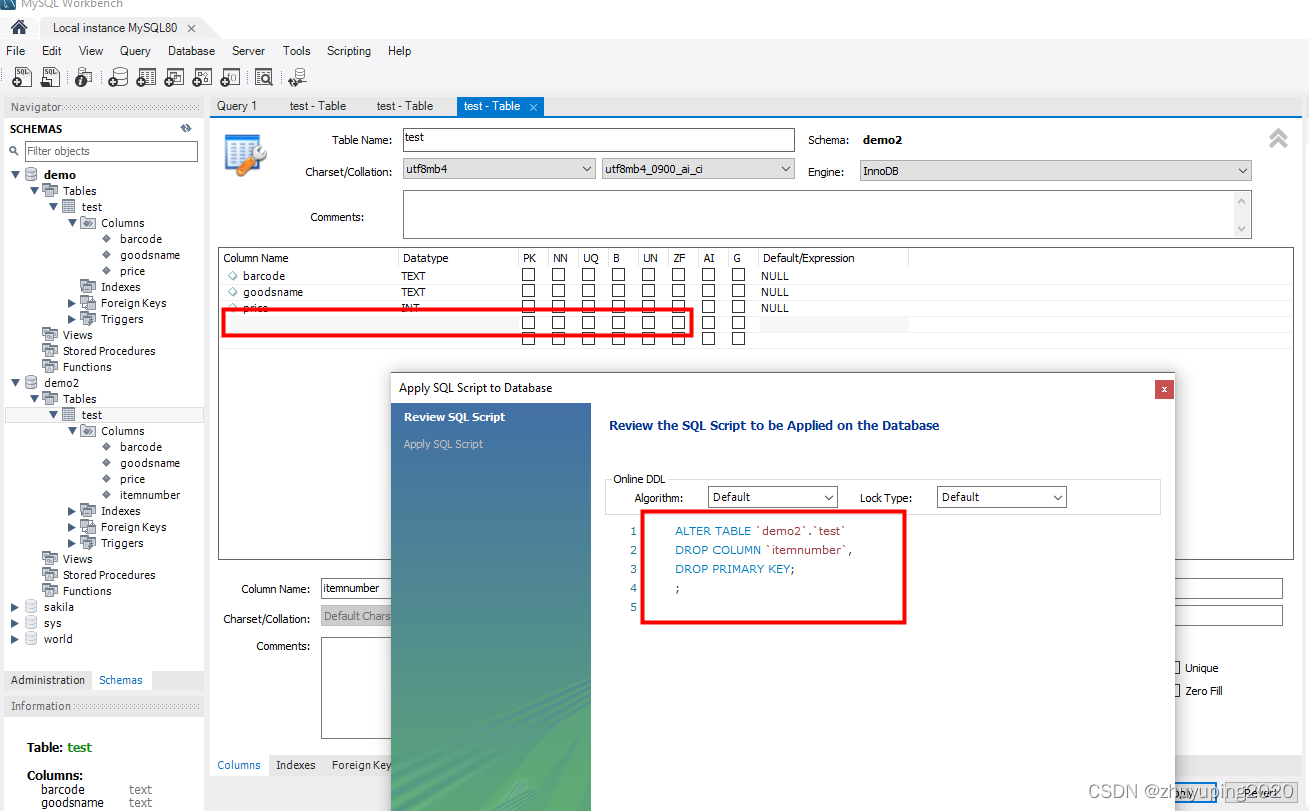Select Views under demo2 schema
Screen dimensions: 1309x811
[x=77, y=559]
